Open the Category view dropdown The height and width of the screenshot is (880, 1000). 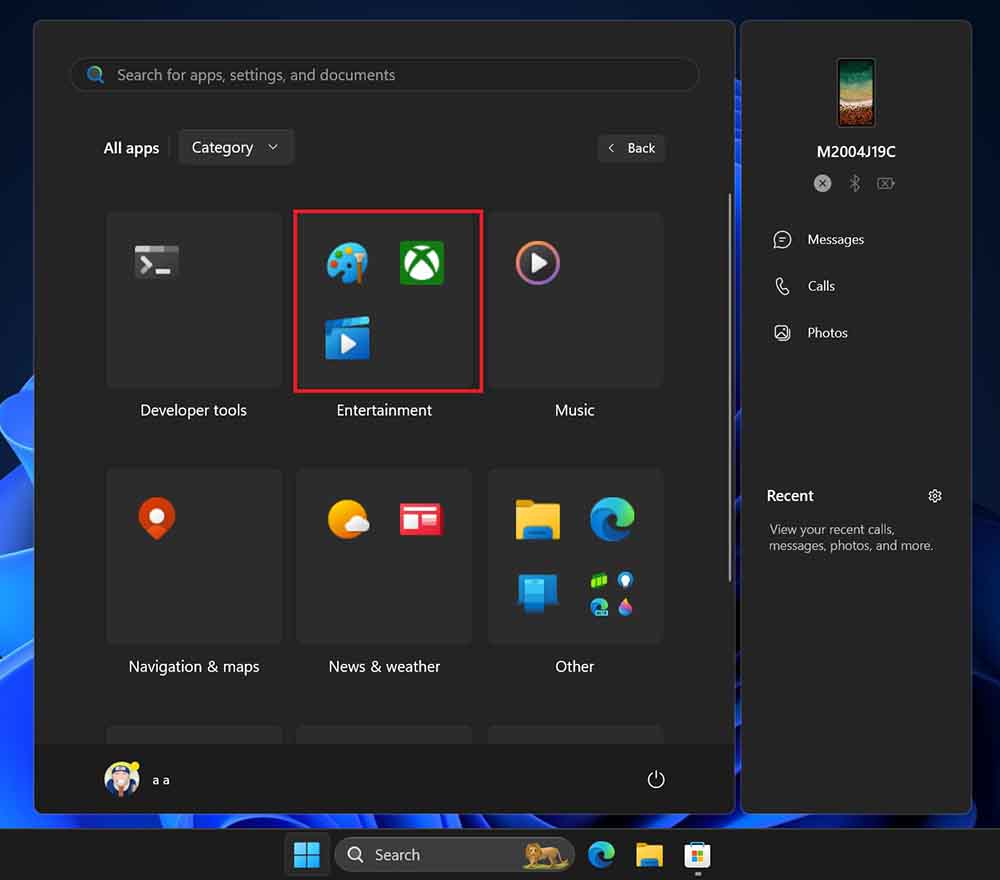click(x=236, y=147)
